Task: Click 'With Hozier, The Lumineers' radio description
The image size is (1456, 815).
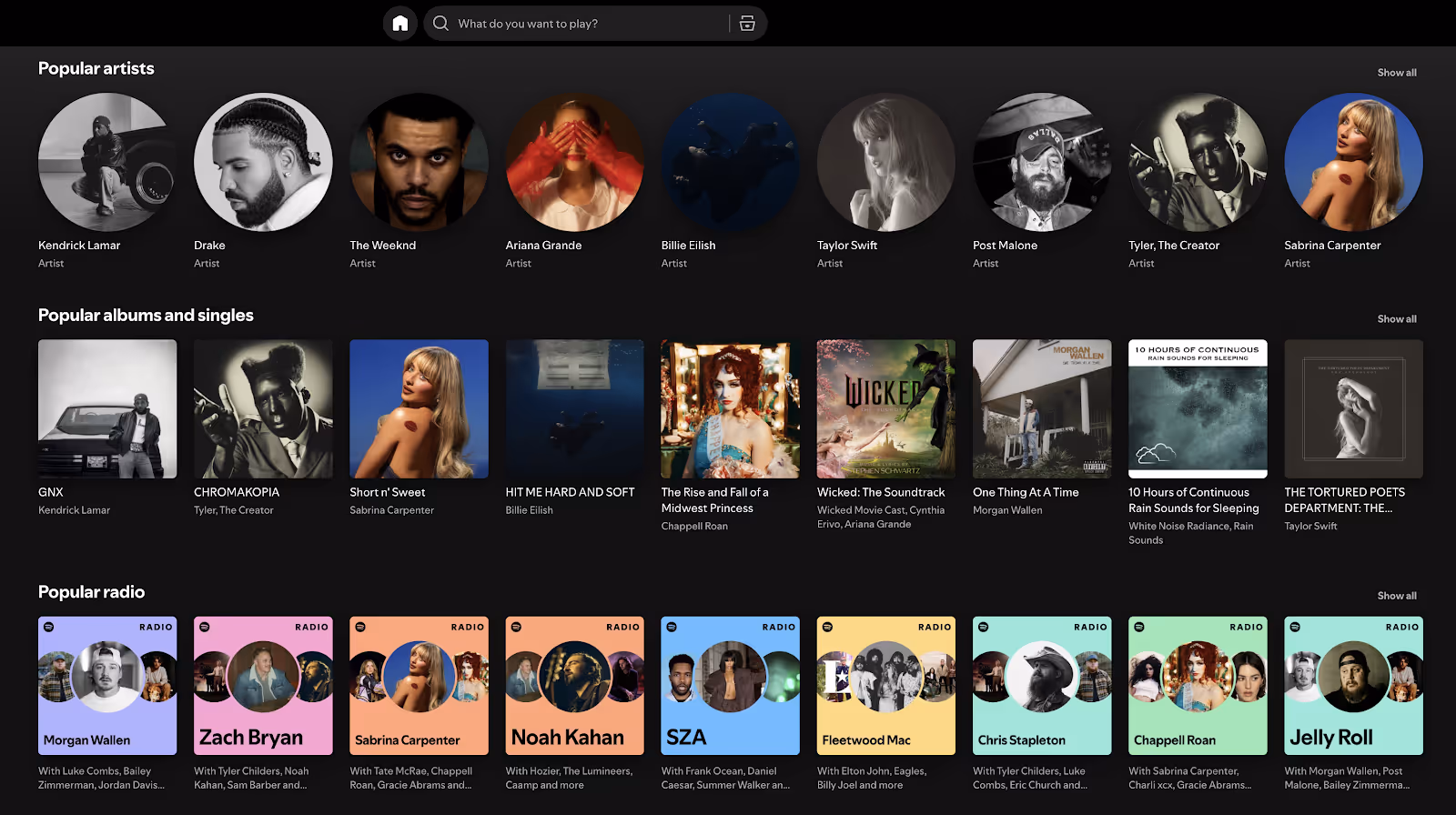Action: 569,778
